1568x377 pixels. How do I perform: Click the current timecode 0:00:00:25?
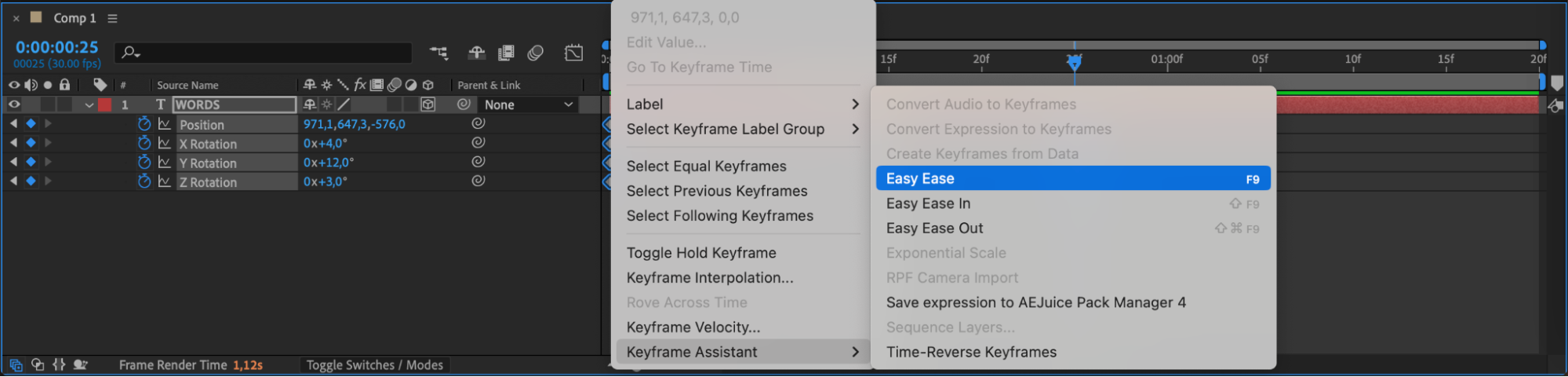(x=56, y=47)
